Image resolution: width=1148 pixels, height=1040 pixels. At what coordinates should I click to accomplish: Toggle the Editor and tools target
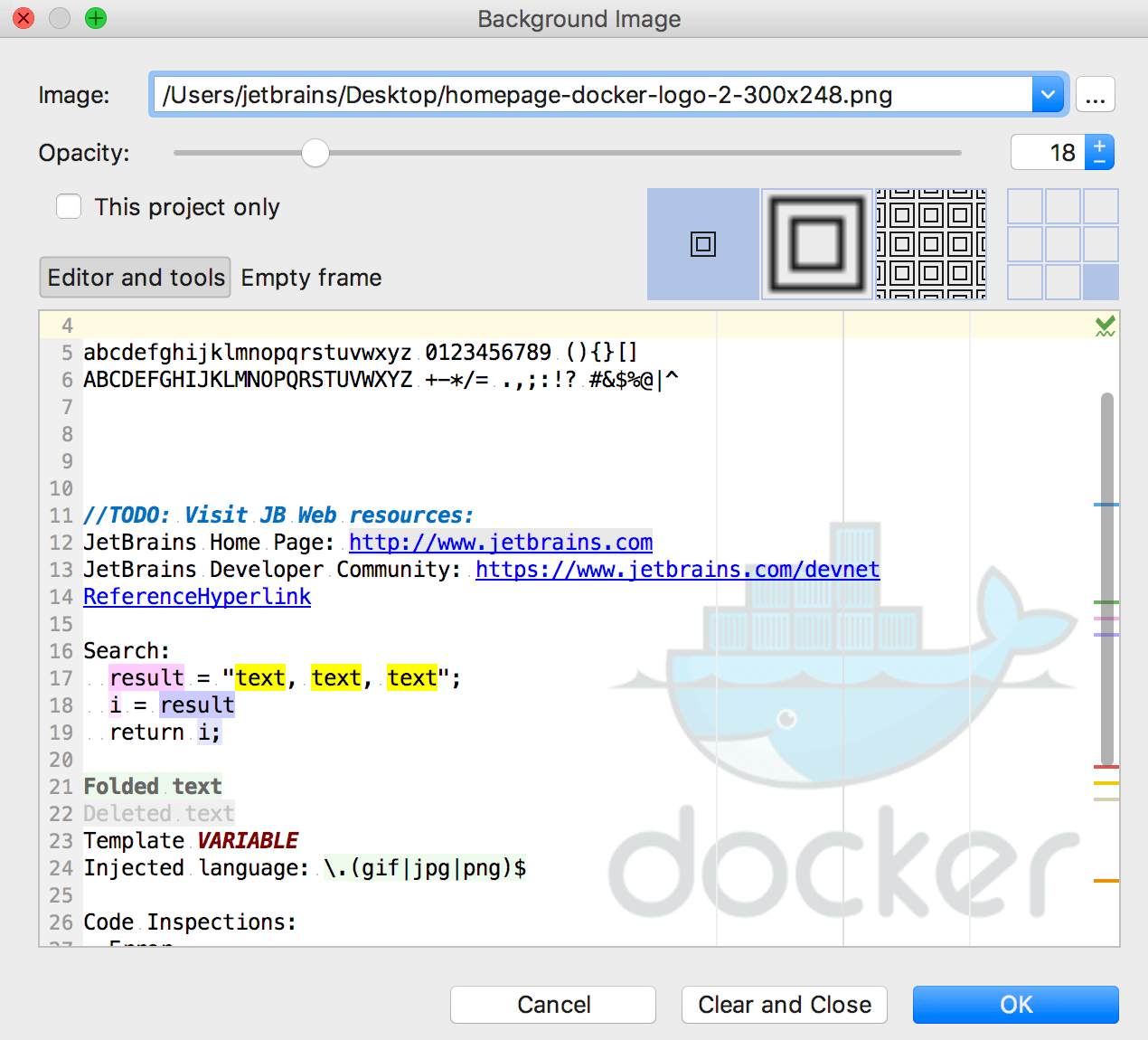136,277
